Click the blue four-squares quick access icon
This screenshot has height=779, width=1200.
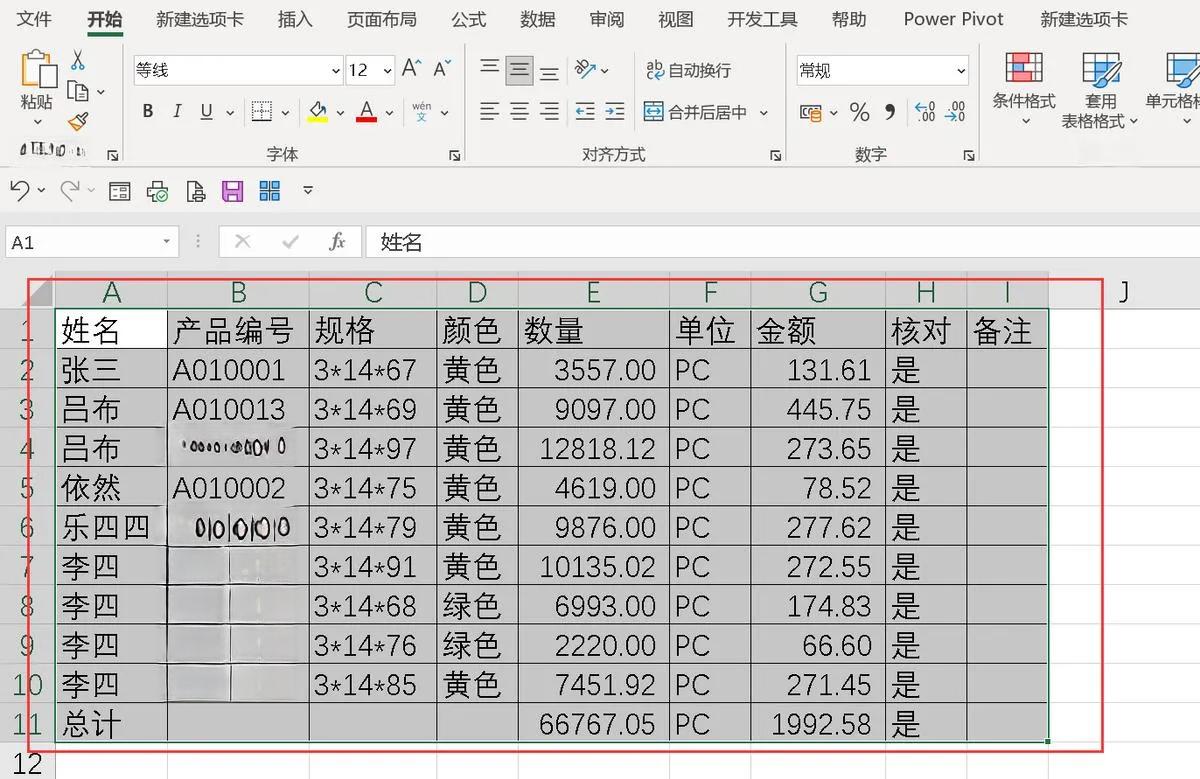point(269,190)
